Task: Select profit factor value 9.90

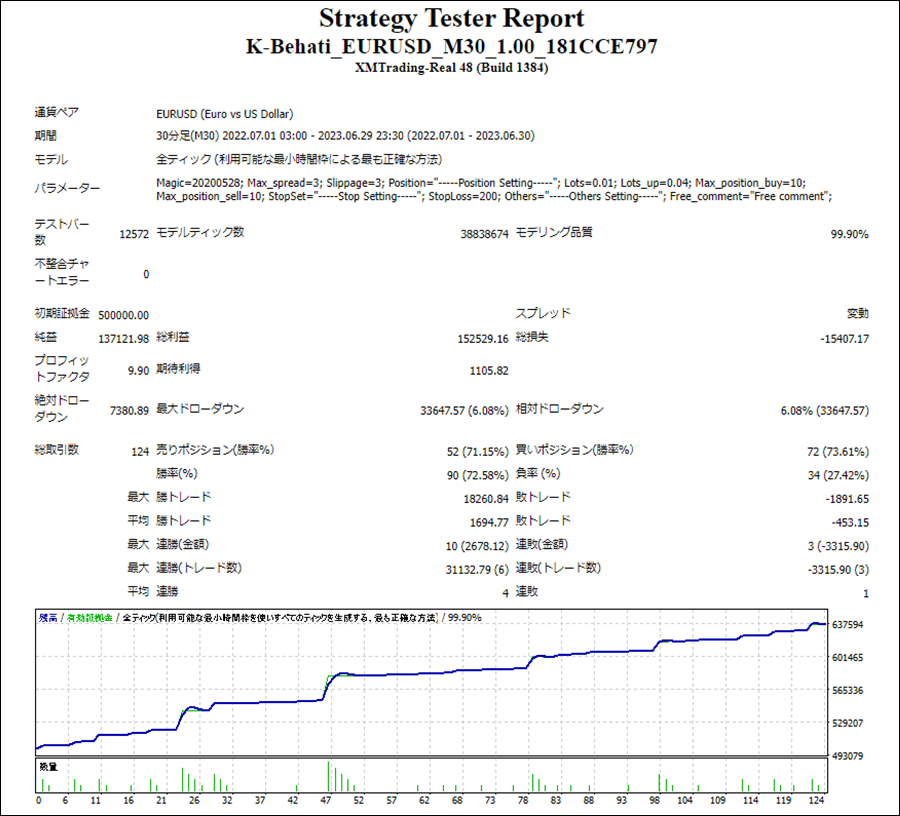Action: (x=138, y=371)
